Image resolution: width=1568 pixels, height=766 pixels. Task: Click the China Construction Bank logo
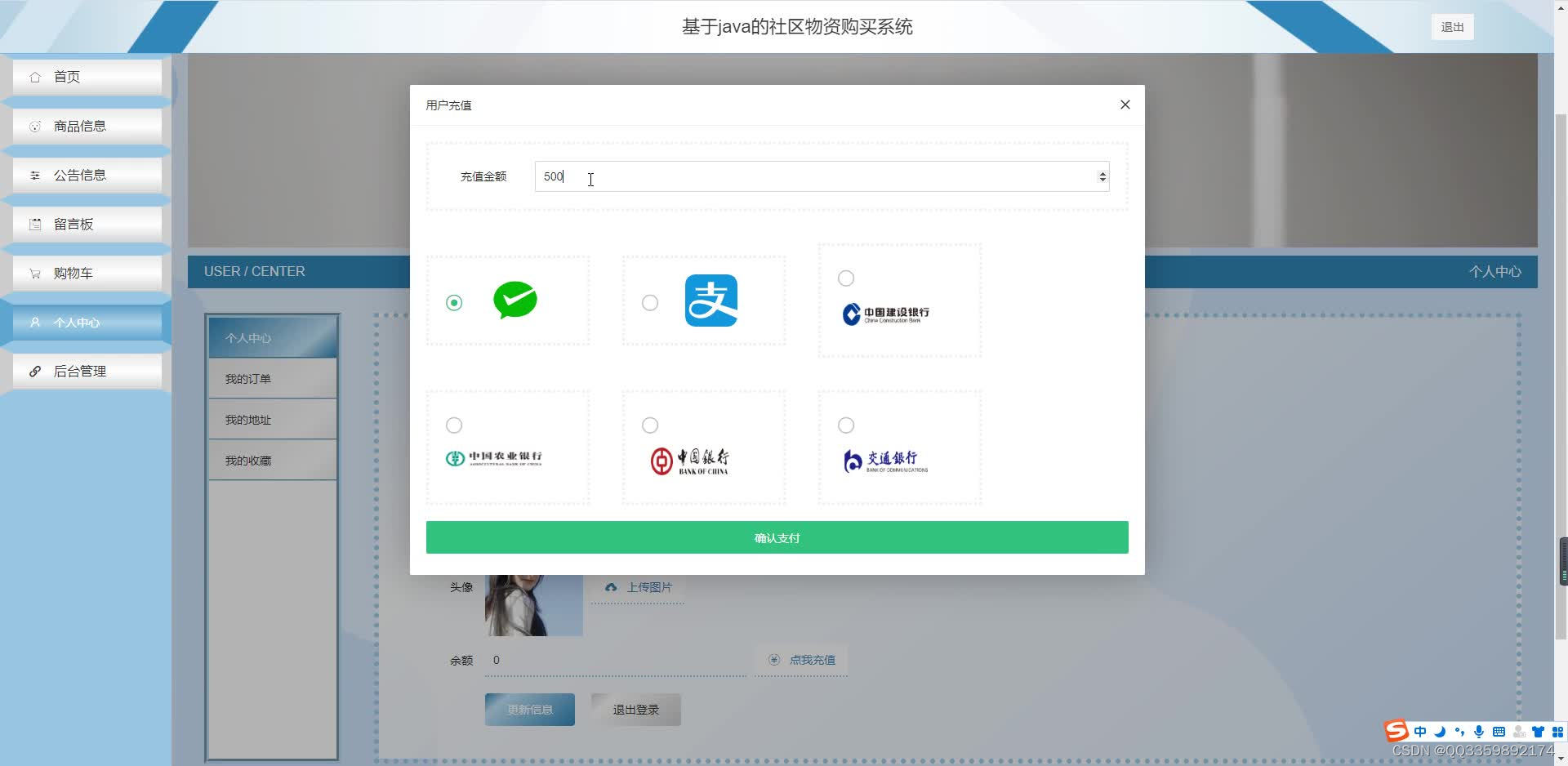[x=886, y=314]
